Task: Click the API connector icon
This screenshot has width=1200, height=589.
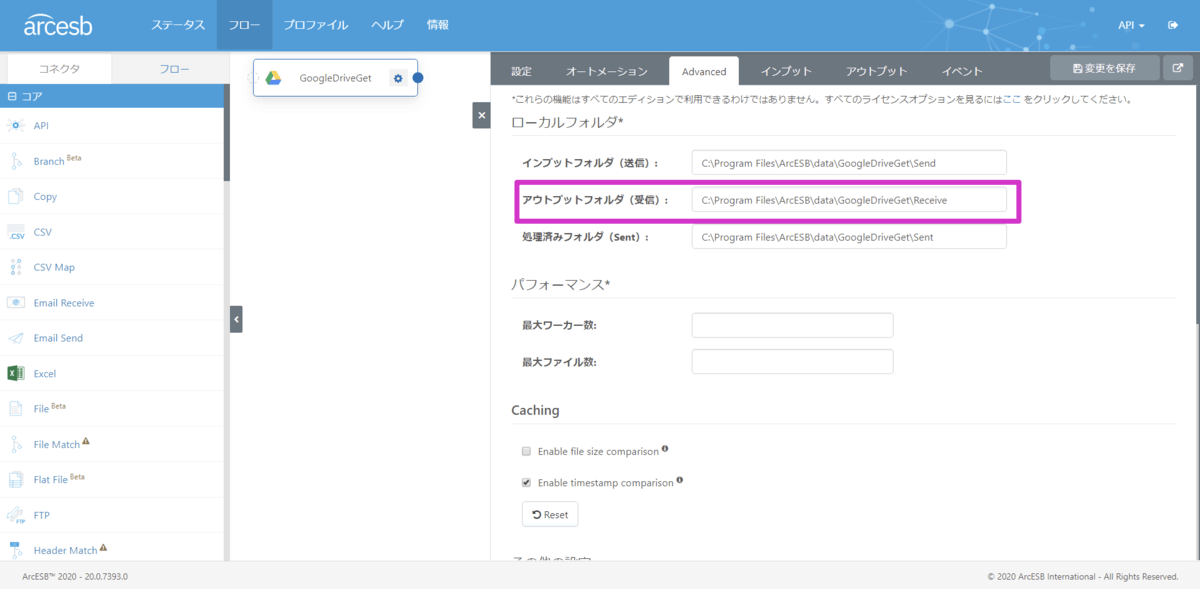Action: pos(15,125)
